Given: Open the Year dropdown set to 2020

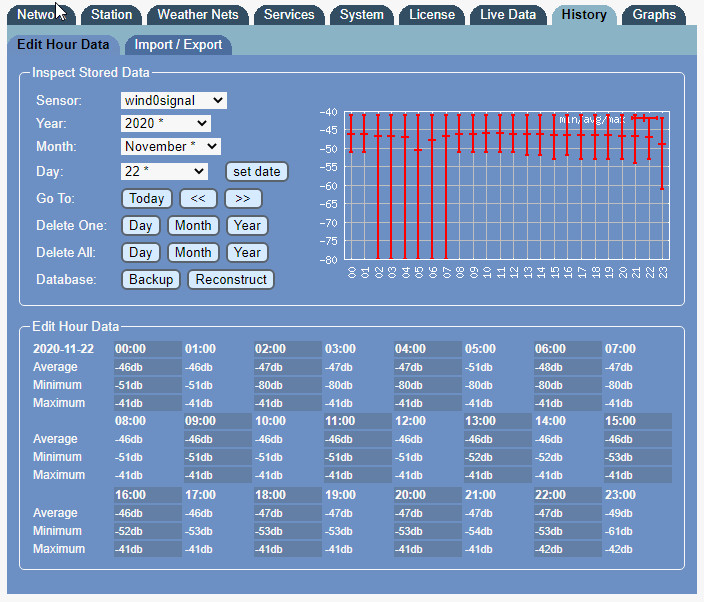Looking at the screenshot, I should tap(166, 123).
